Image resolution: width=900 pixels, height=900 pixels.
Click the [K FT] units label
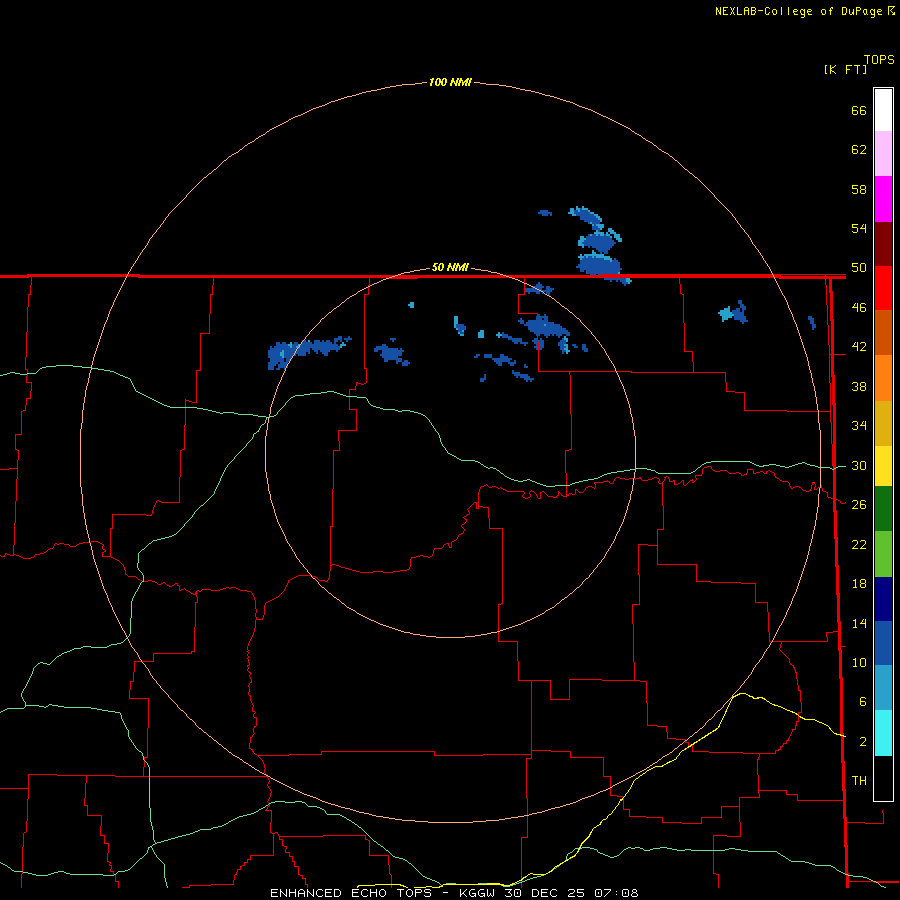[x=845, y=69]
